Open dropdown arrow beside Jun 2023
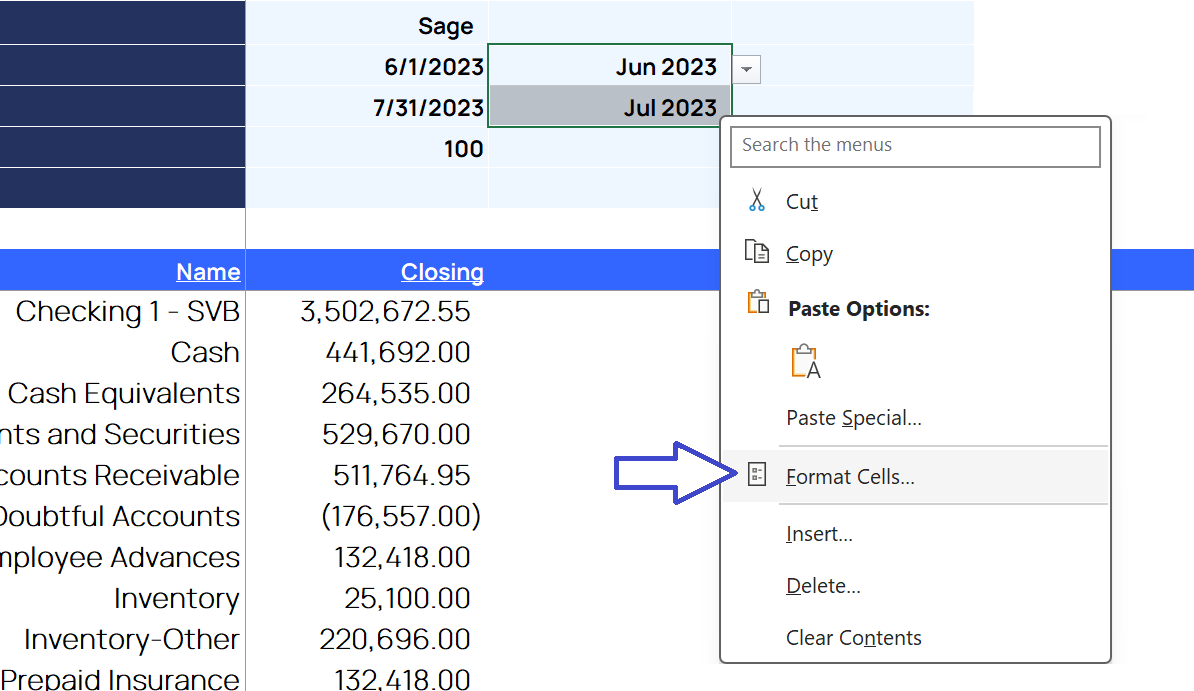 (746, 69)
